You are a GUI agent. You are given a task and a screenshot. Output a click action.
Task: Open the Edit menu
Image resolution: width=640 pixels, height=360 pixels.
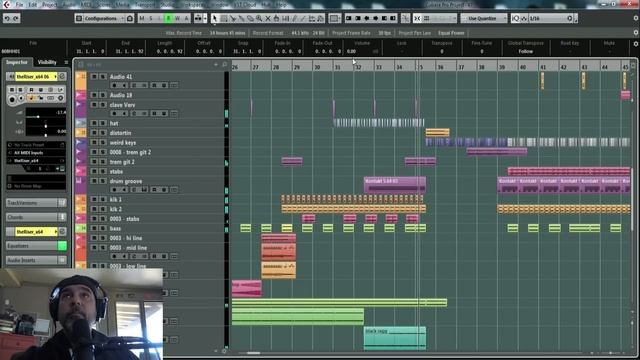33,5
